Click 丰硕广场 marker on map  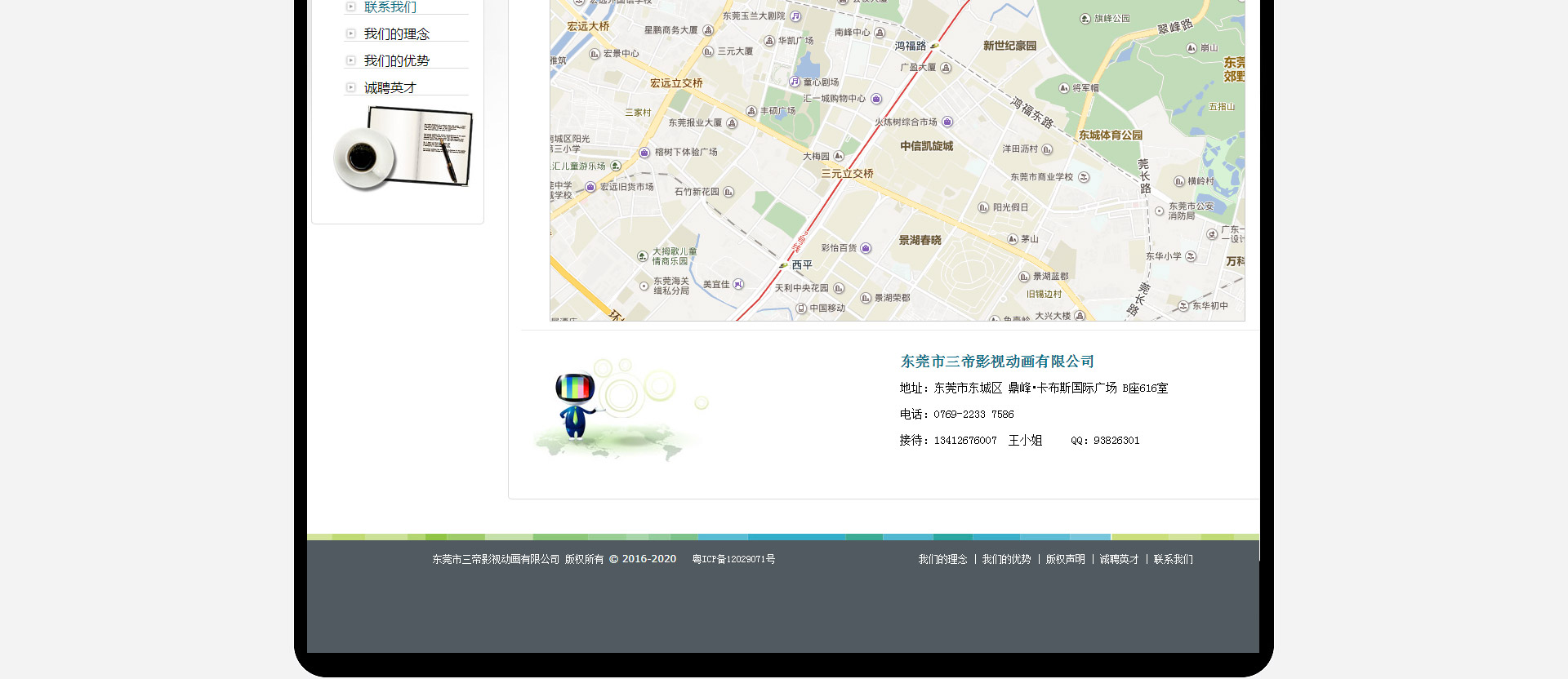751,111
